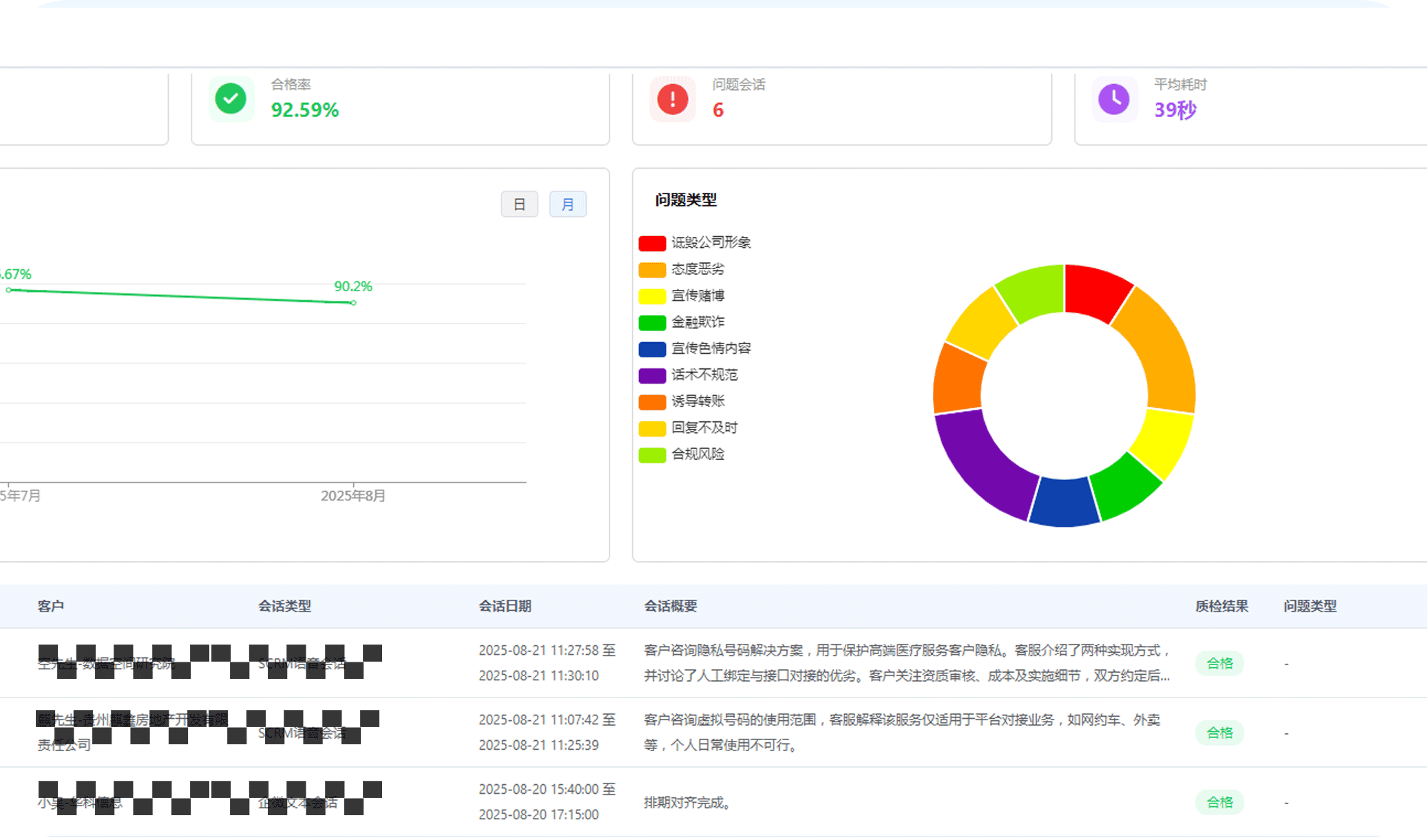1428x840 pixels.
Task: Click the 质检结果 column header
Action: [1221, 607]
